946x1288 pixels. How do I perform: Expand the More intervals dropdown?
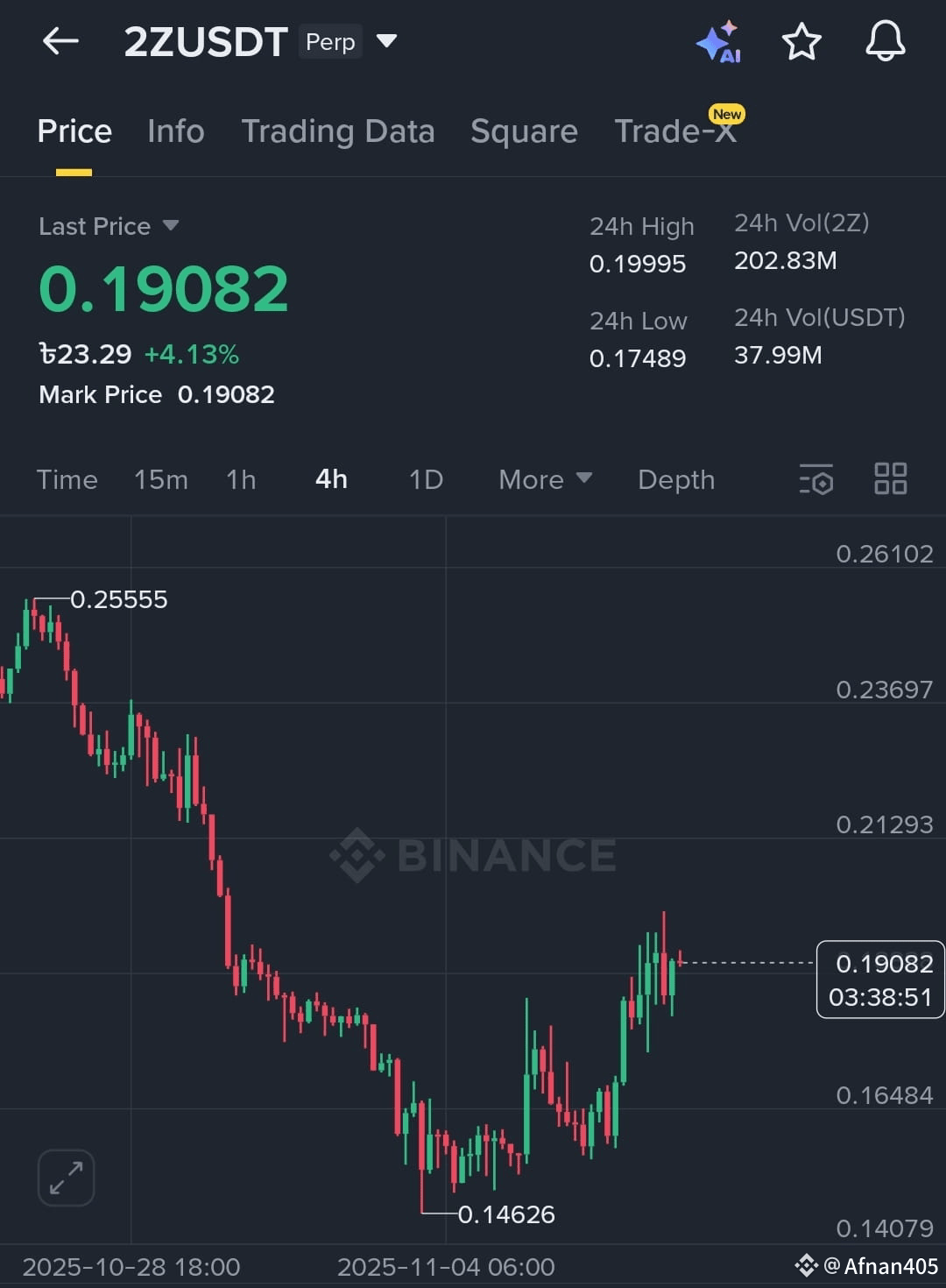[x=545, y=479]
